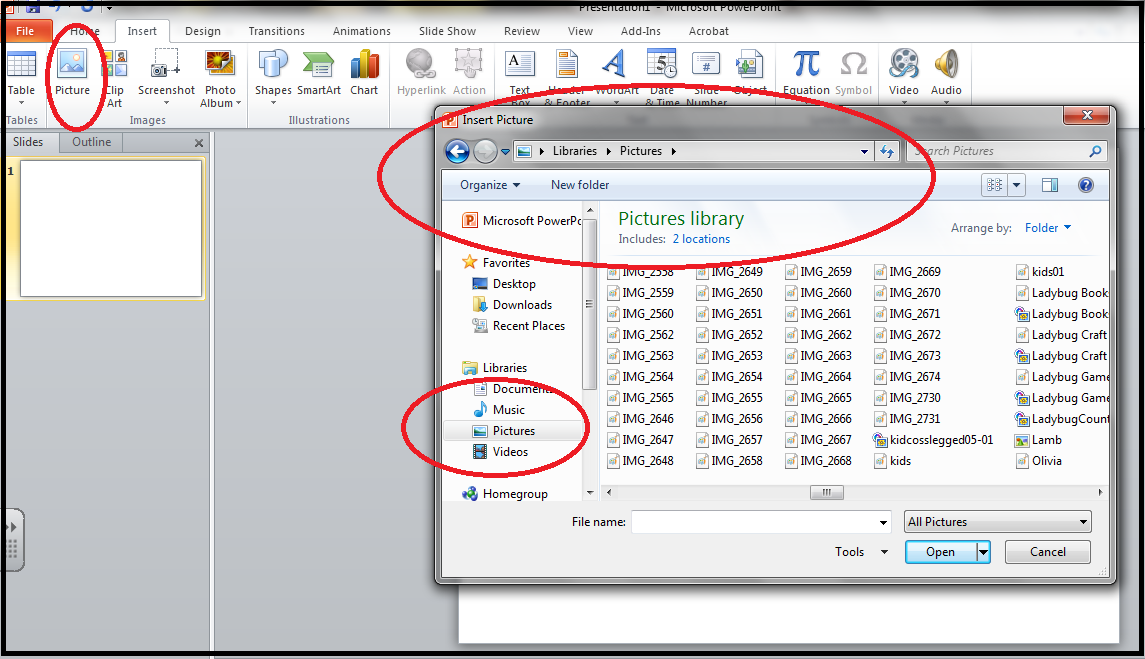Click the Back arrow in Insert Picture dialog
1145x659 pixels.
(457, 151)
